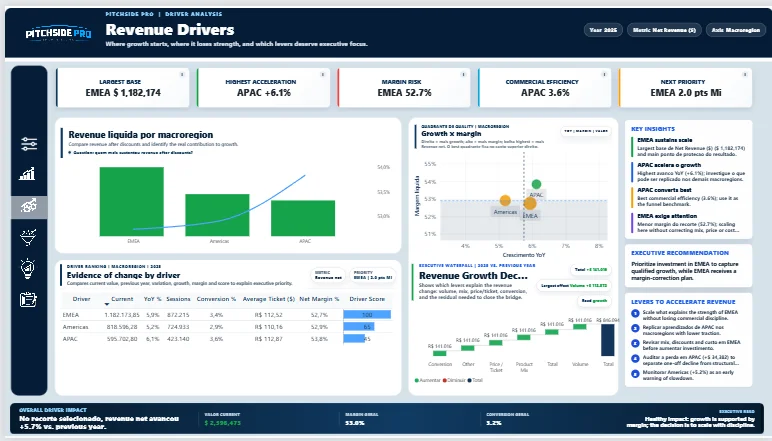Open the funnel icon in sidebar
Viewport: 772px width, 441px height.
click(28, 237)
